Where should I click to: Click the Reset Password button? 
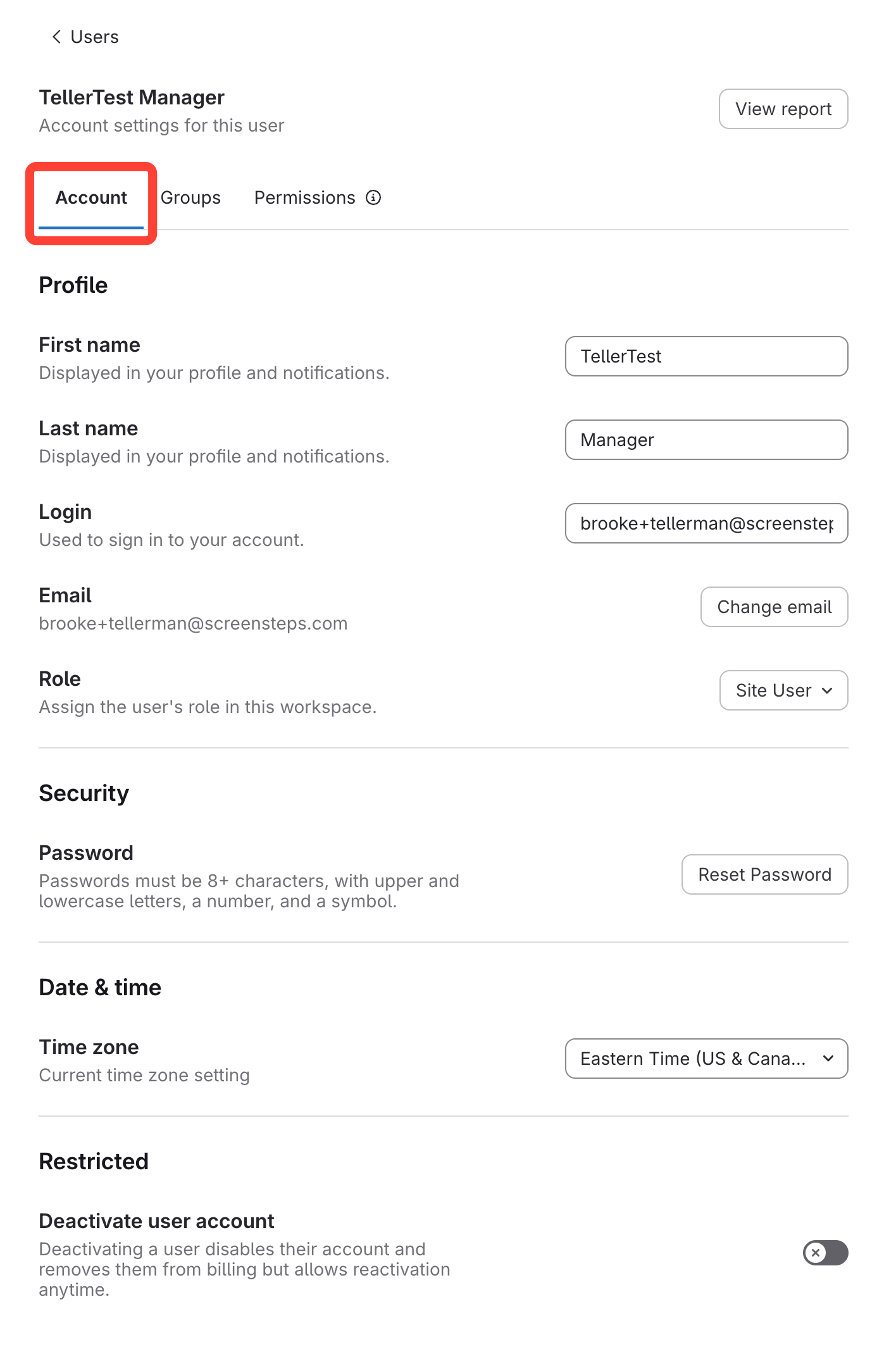(x=764, y=874)
